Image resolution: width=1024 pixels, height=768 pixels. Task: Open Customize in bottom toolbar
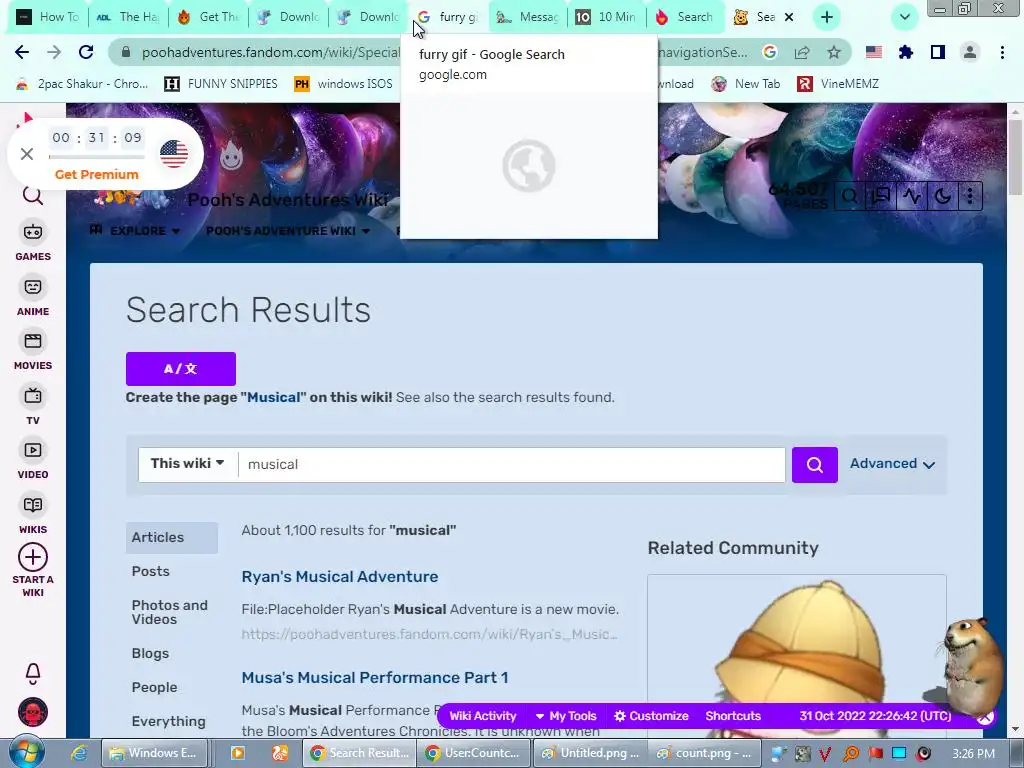tap(651, 716)
